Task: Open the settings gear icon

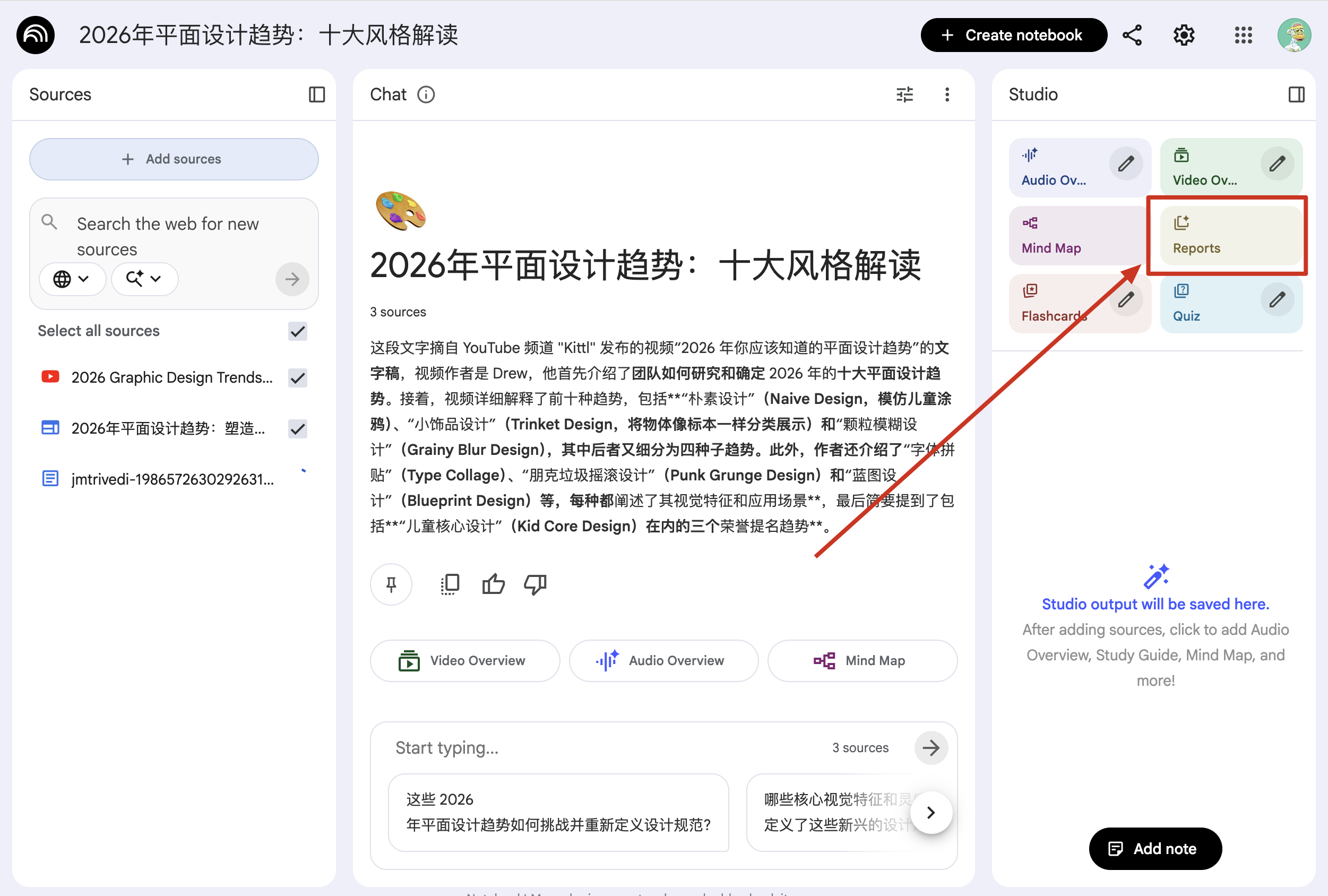Action: (1184, 36)
